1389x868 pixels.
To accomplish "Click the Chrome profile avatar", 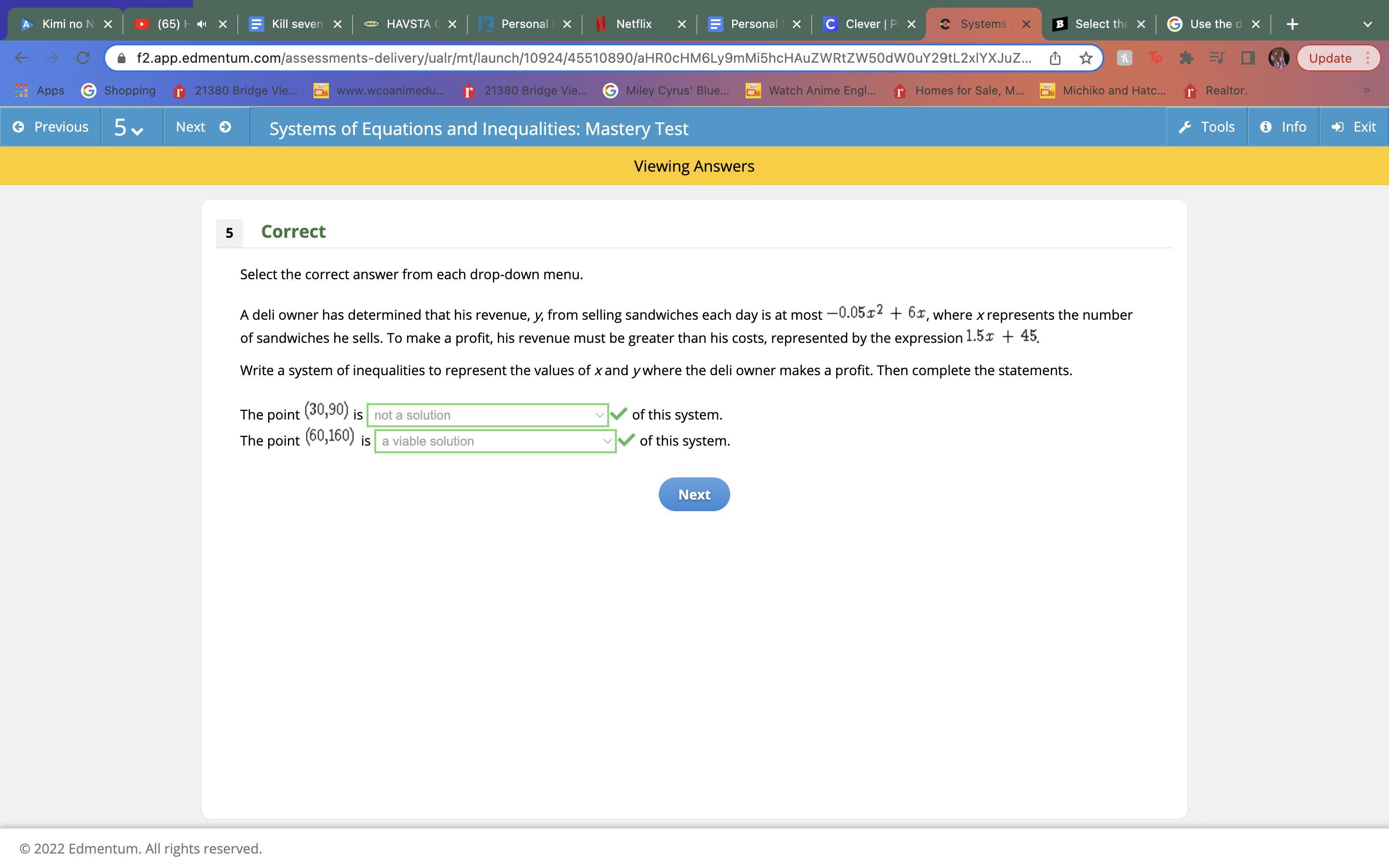I will pyautogui.click(x=1279, y=58).
